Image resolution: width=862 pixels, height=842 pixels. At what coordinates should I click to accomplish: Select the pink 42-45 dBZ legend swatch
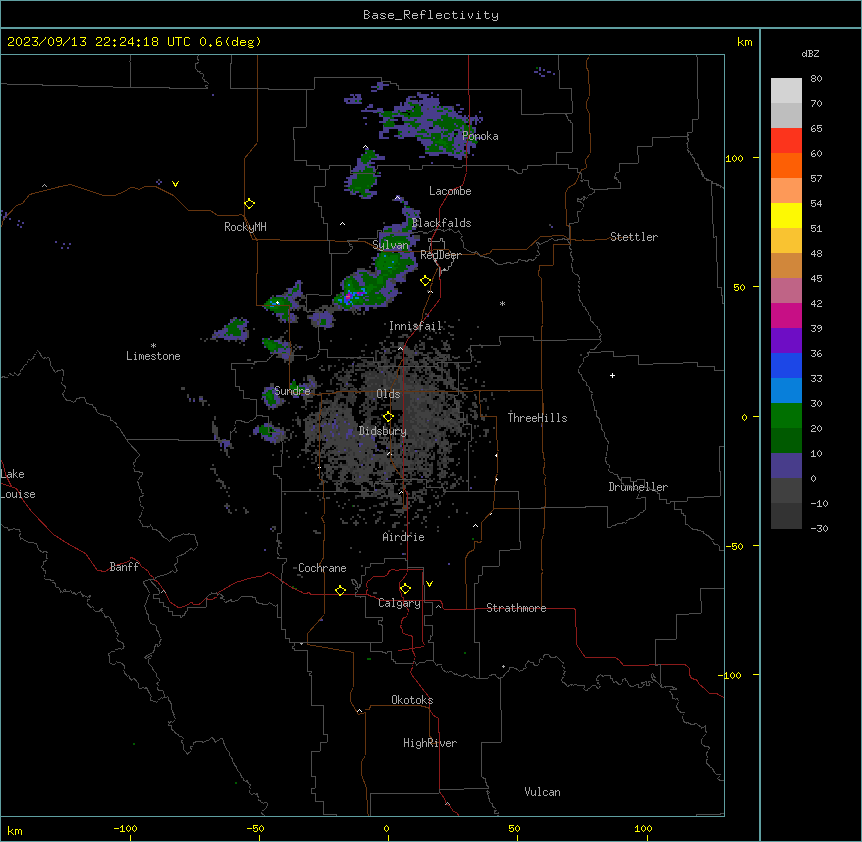click(786, 291)
